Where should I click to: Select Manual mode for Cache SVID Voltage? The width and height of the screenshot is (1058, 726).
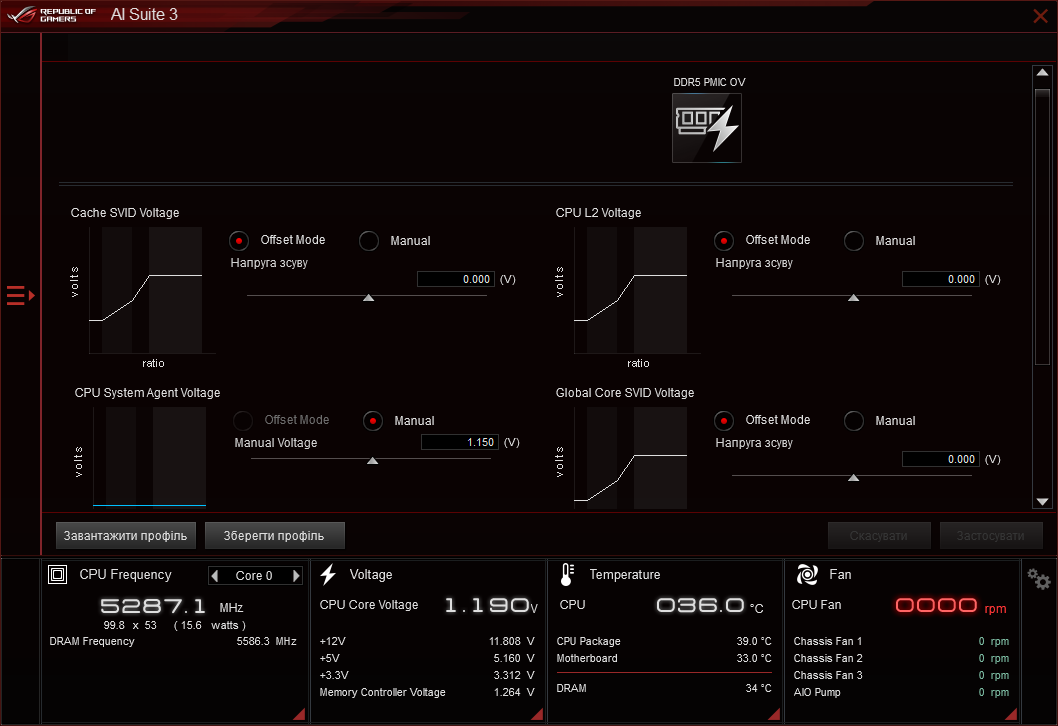point(369,240)
